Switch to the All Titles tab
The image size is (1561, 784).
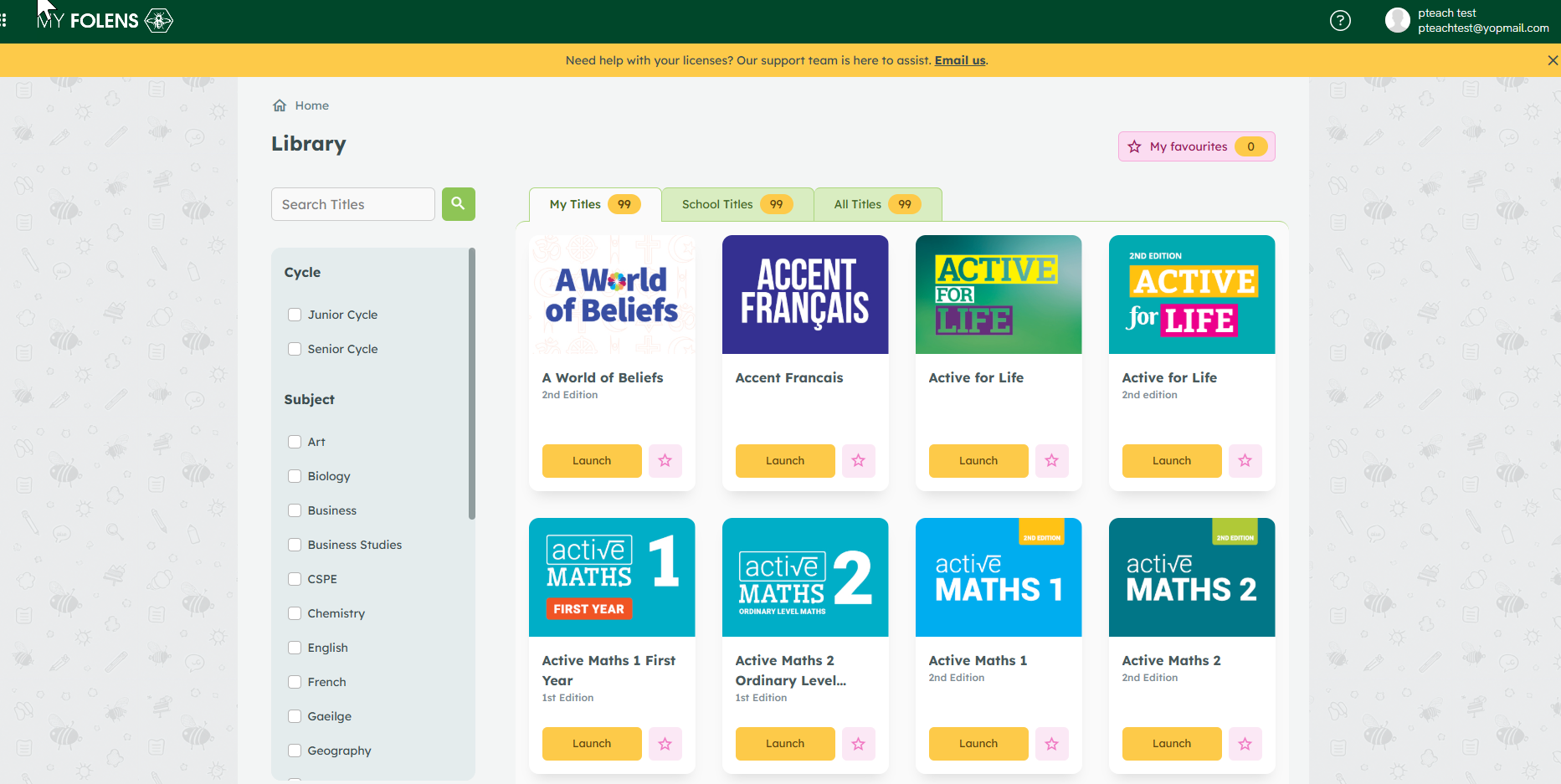878,204
